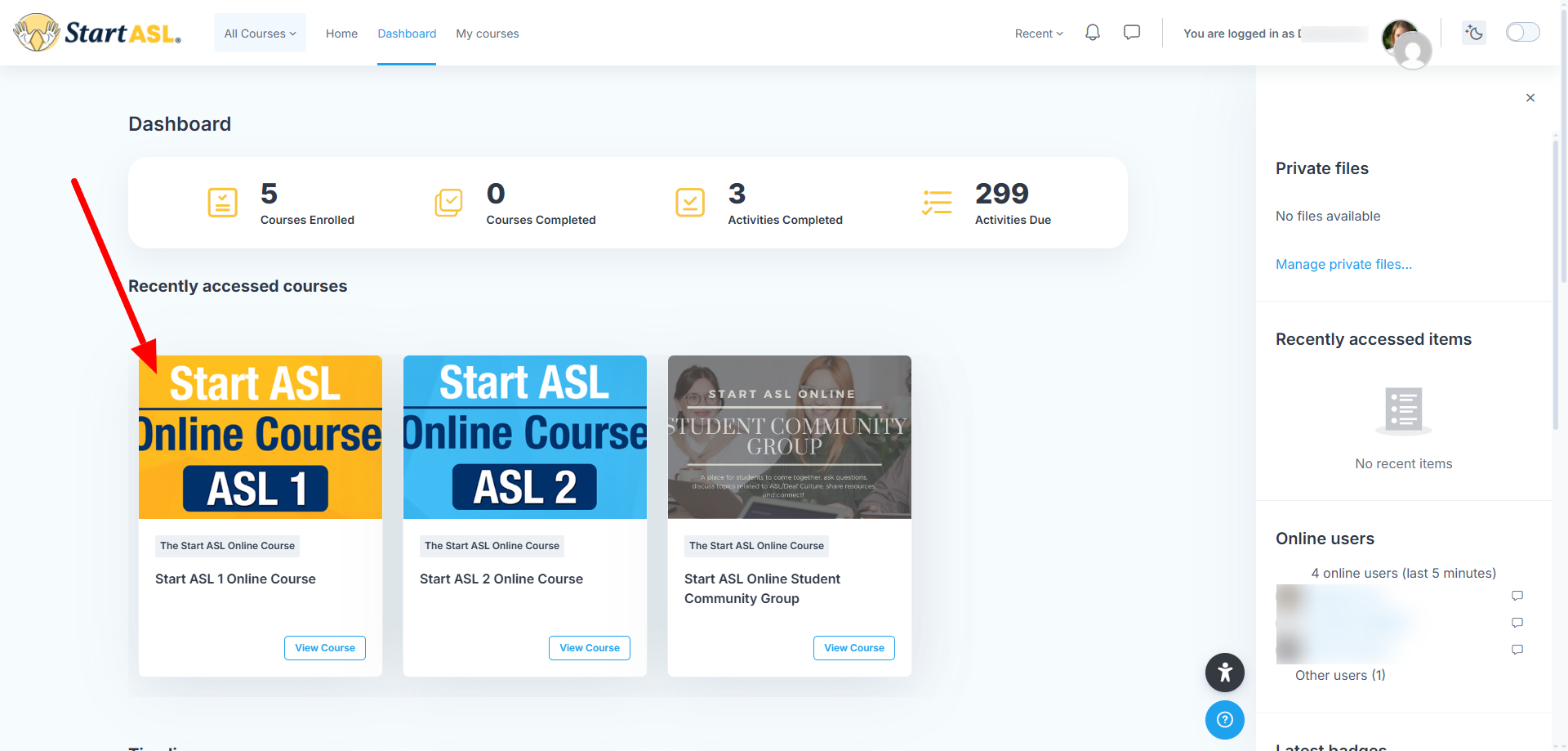Viewport: 1568px width, 751px height.
Task: Open Manage private files link
Action: (x=1343, y=264)
